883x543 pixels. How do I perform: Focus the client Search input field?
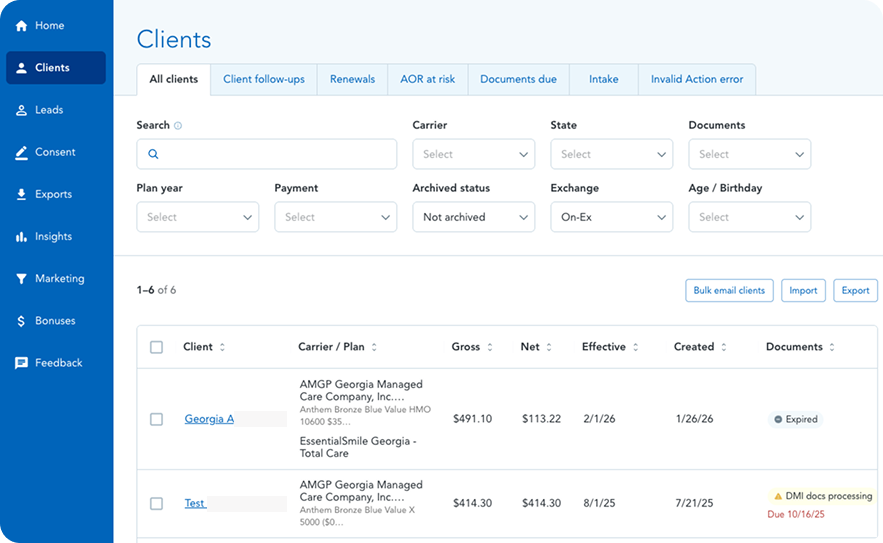click(x=266, y=154)
